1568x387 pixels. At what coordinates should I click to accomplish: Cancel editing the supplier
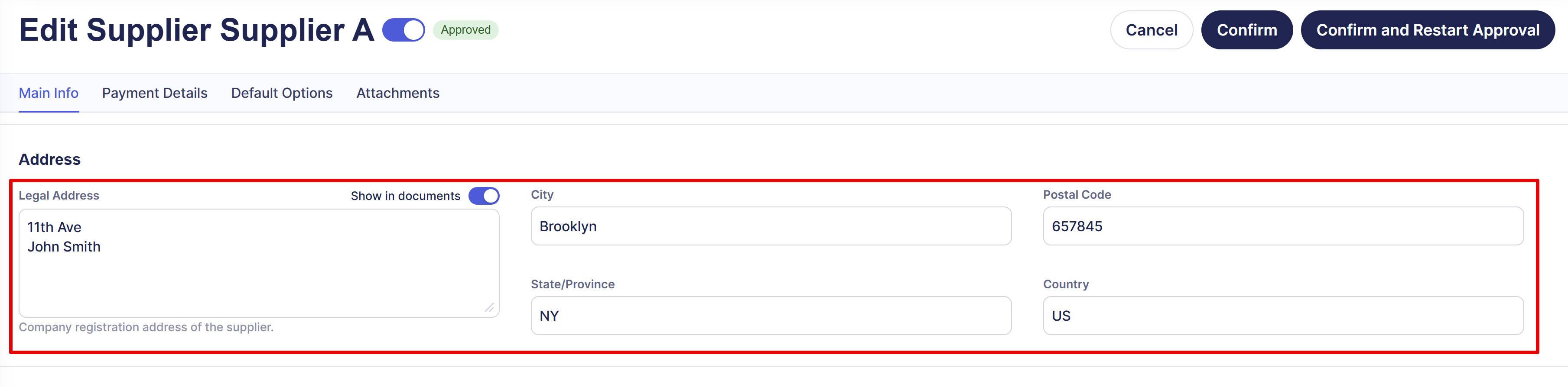(1151, 30)
